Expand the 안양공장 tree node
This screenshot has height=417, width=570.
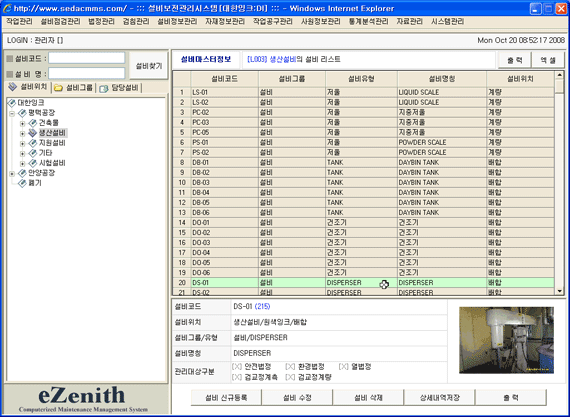[x=12, y=174]
